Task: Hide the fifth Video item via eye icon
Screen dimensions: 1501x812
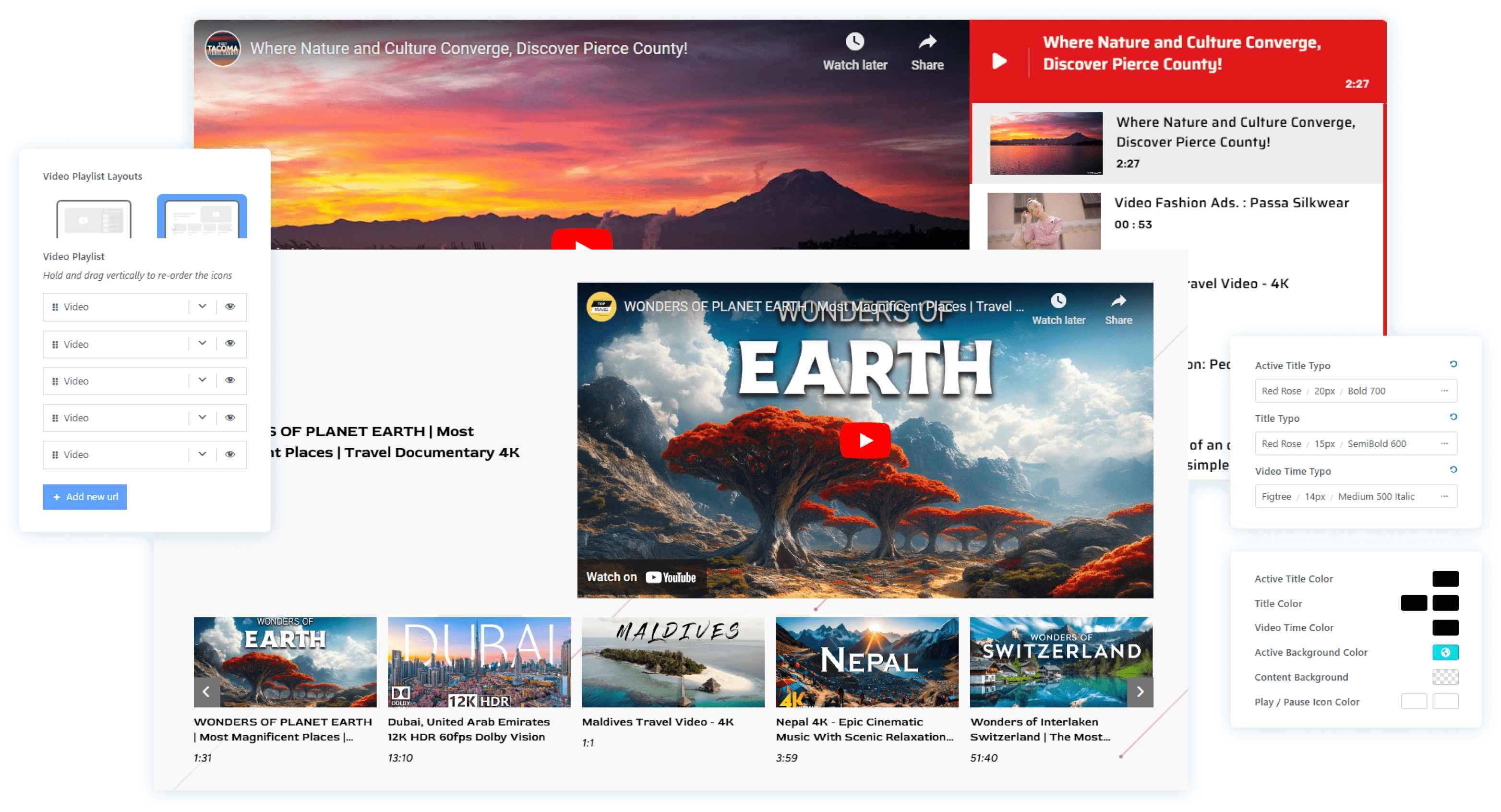Action: (230, 454)
